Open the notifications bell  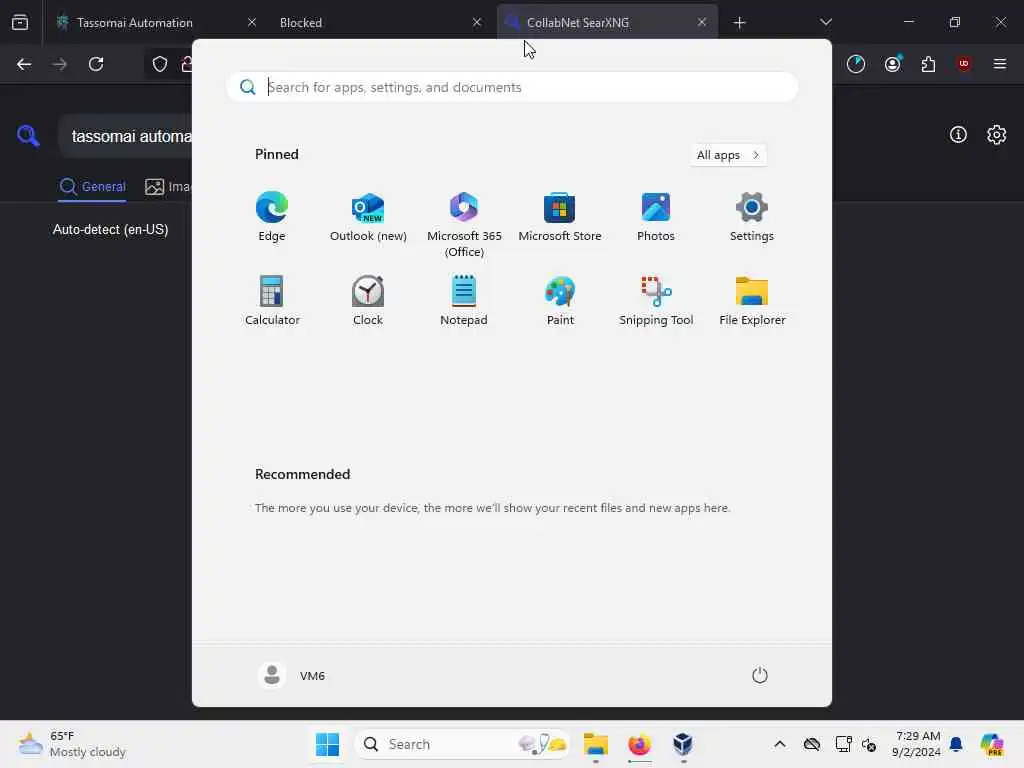click(x=956, y=744)
